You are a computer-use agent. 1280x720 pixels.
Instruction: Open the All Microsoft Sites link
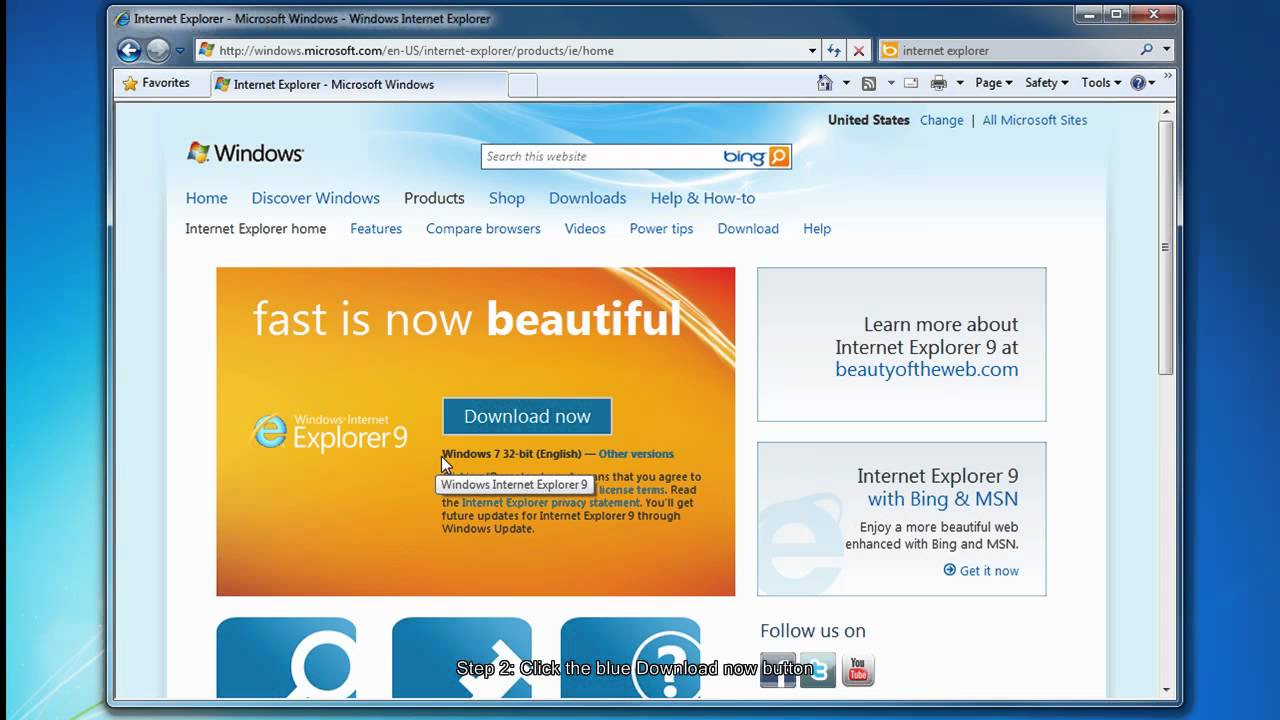(x=1035, y=120)
